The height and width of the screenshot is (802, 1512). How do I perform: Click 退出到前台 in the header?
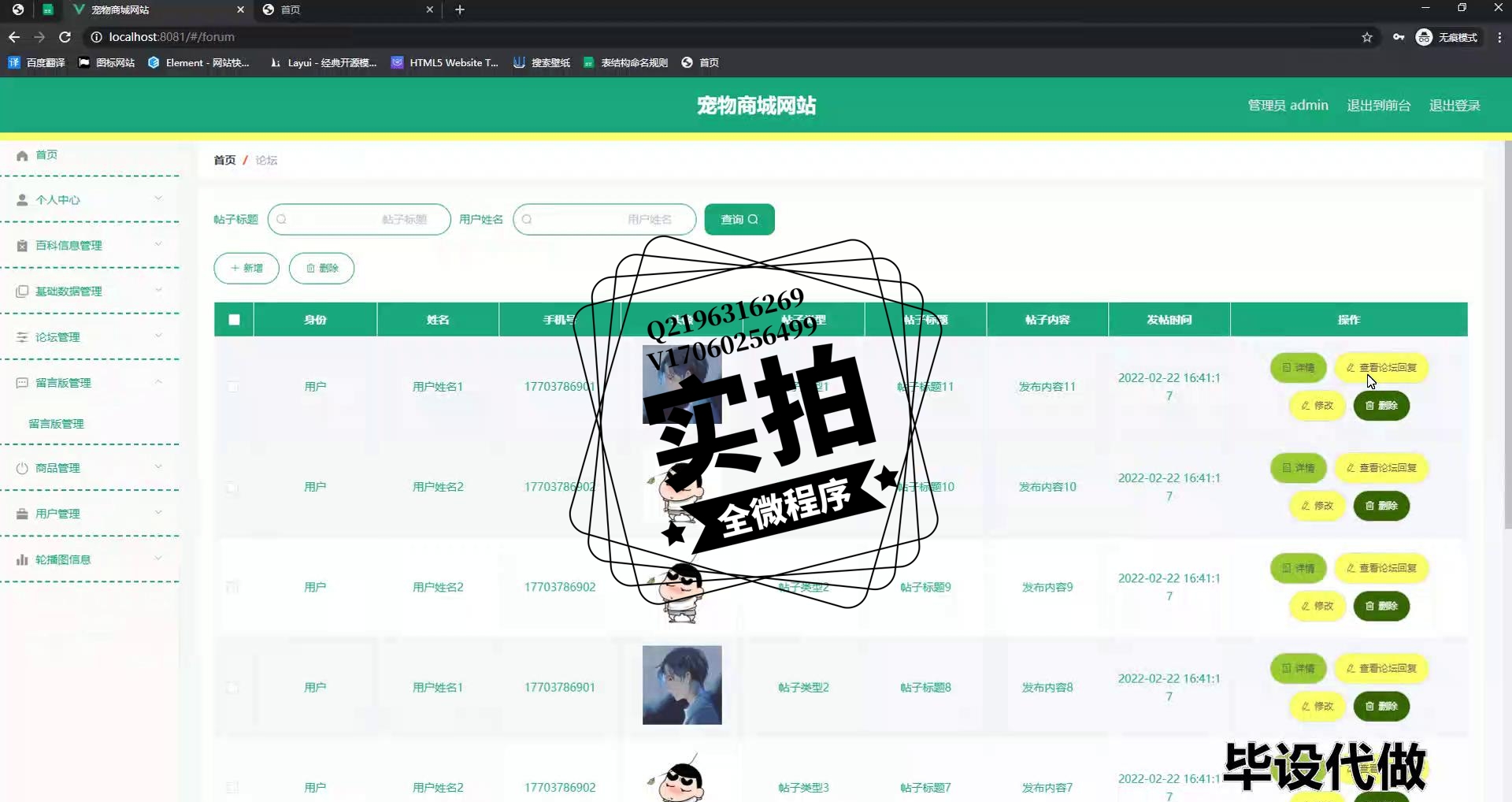(x=1378, y=106)
